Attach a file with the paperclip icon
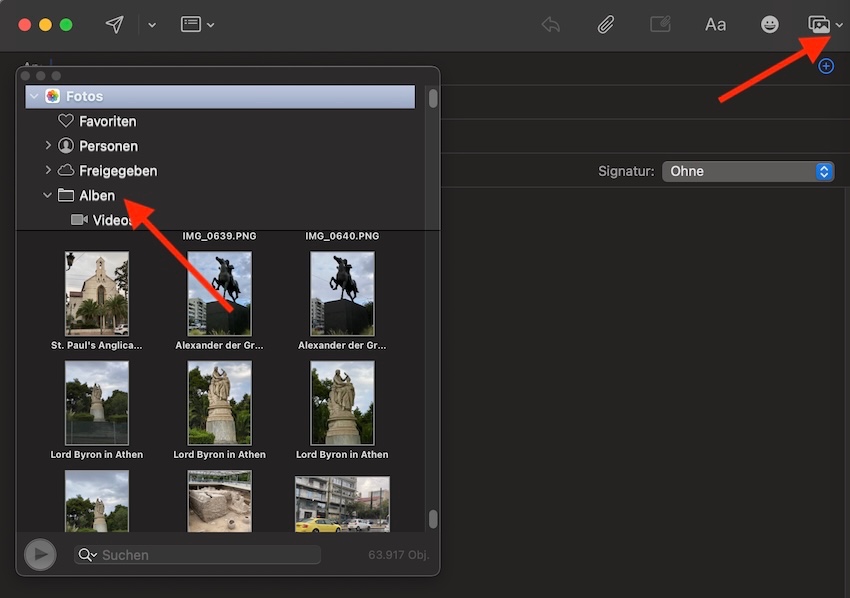Viewport: 850px width, 598px height. pyautogui.click(x=606, y=25)
